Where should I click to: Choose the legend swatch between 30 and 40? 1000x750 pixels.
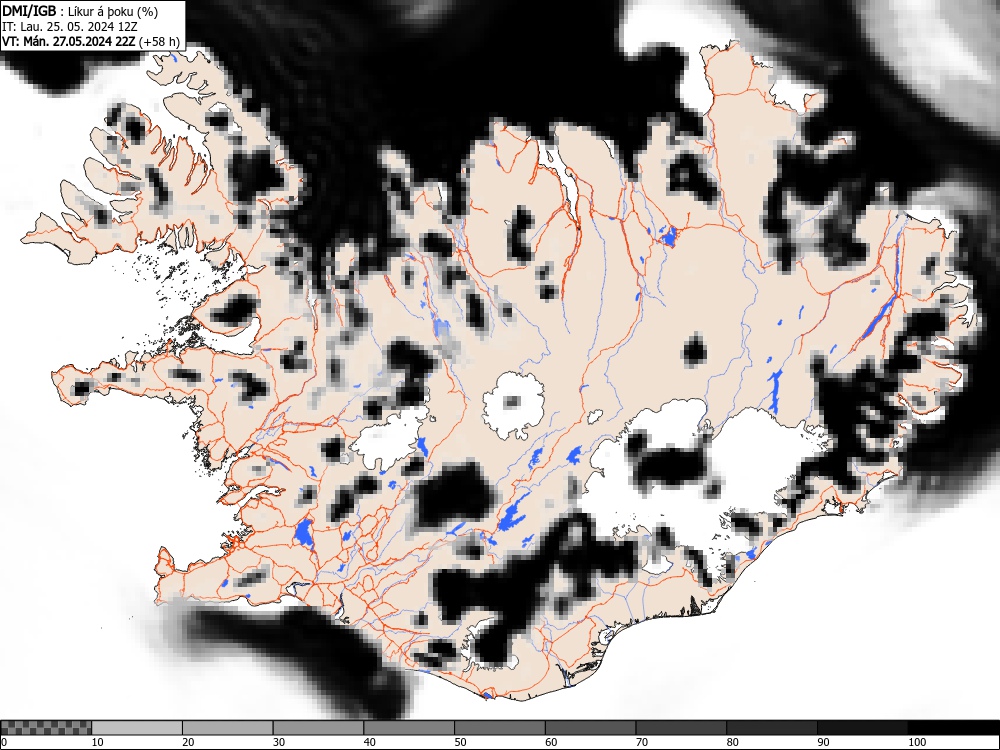click(318, 728)
